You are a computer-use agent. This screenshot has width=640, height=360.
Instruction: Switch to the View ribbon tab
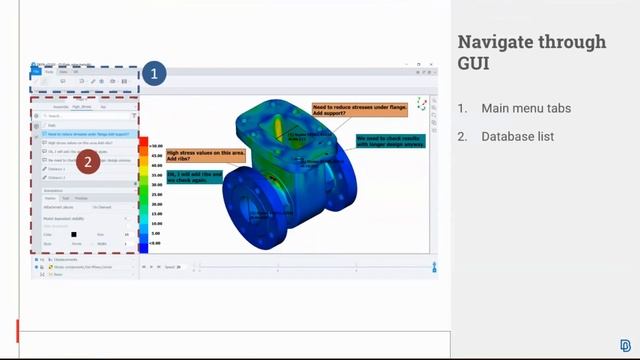click(63, 72)
